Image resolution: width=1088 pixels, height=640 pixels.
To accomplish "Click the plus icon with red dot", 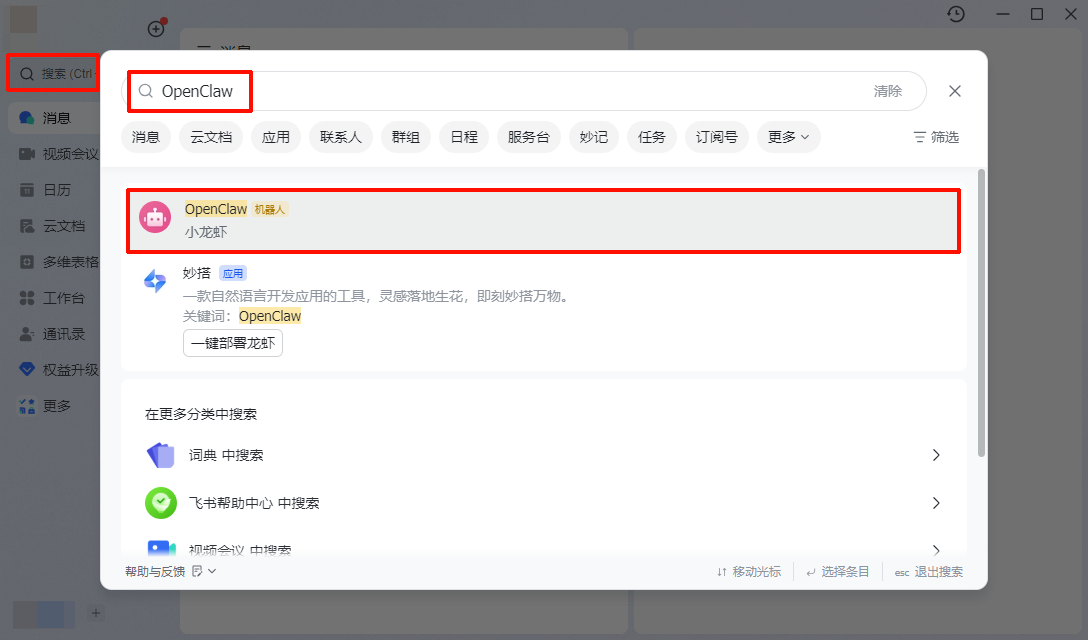I will 156,29.
